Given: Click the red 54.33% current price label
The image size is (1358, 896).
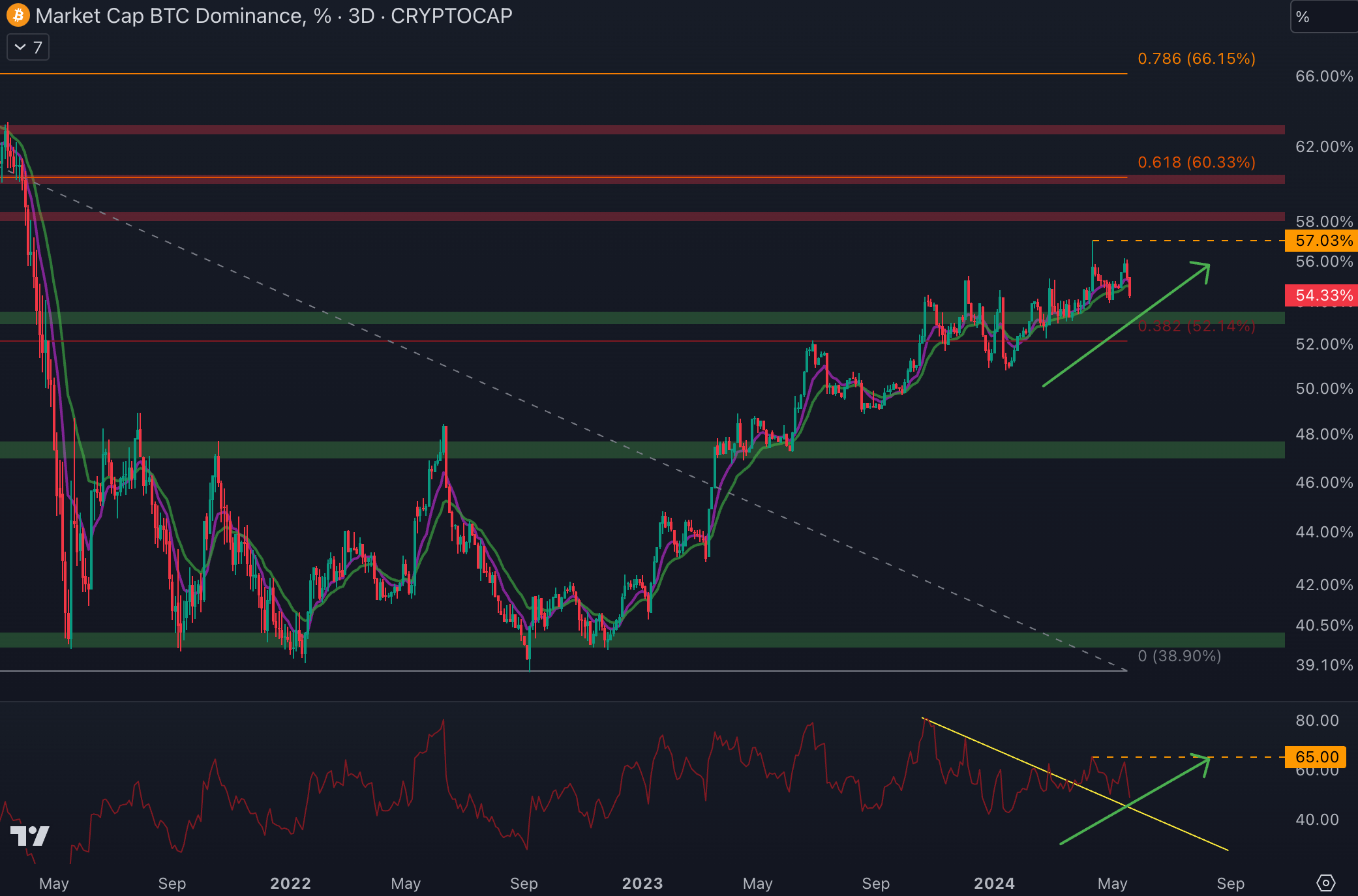Looking at the screenshot, I should [1323, 295].
